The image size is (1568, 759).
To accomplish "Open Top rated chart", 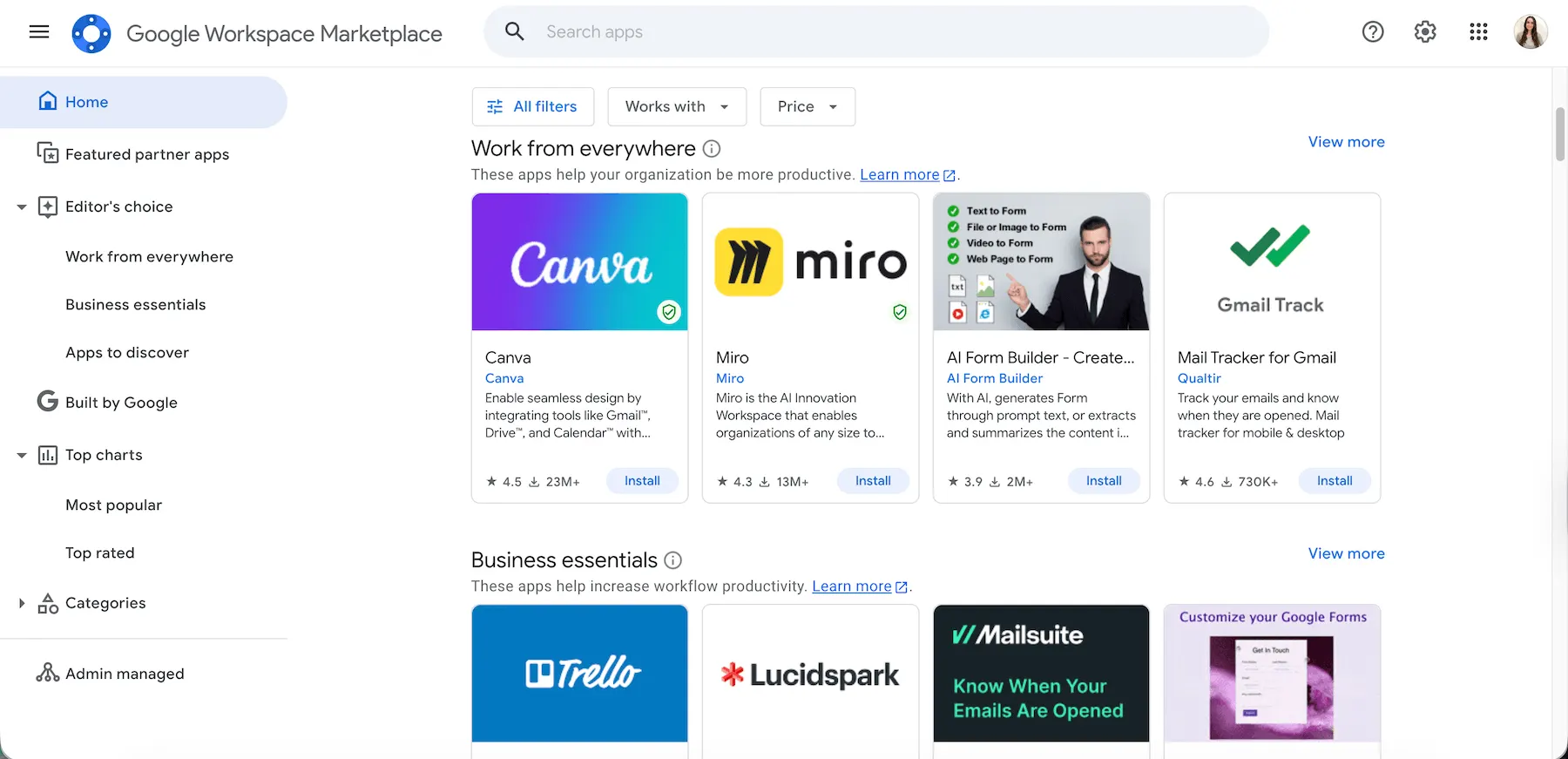I will (100, 552).
